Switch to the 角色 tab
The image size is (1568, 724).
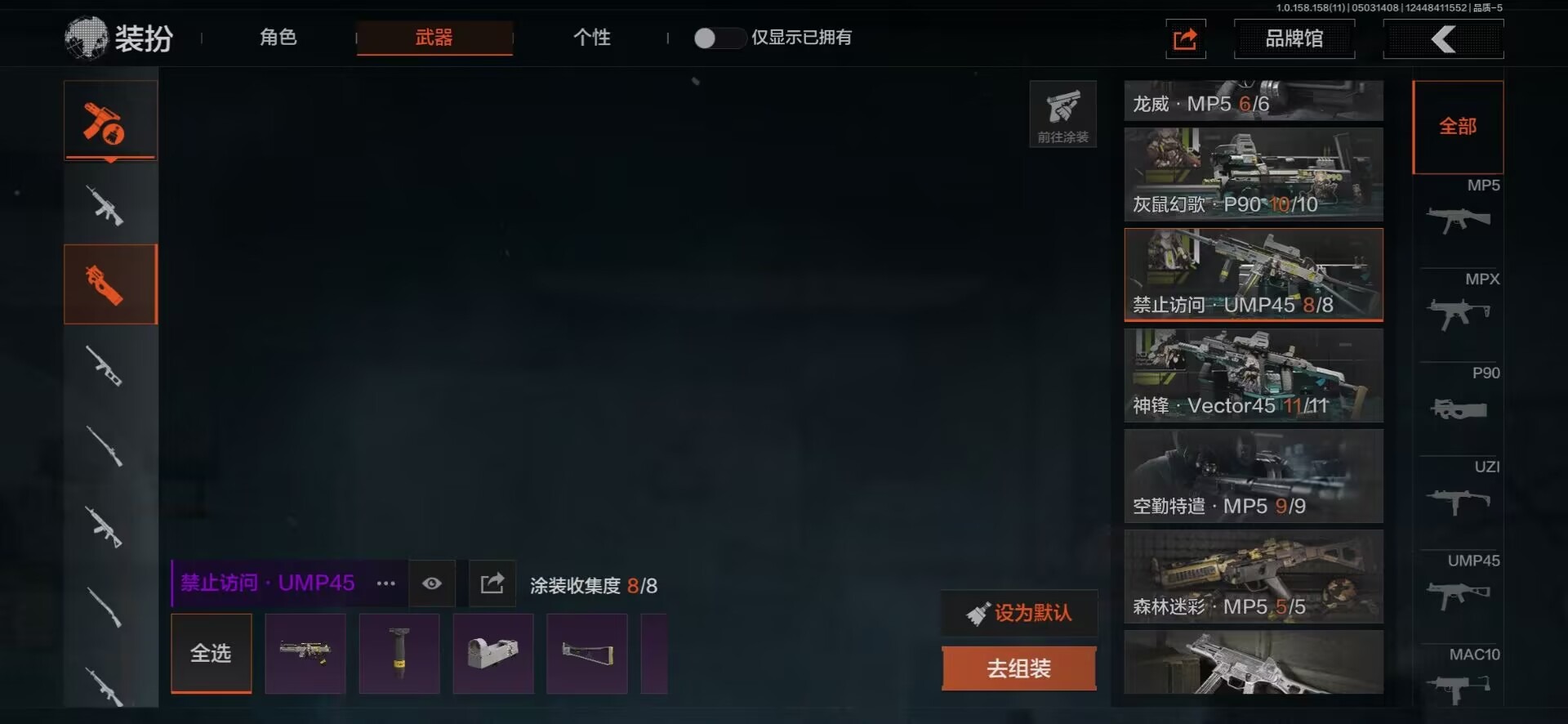(x=278, y=38)
